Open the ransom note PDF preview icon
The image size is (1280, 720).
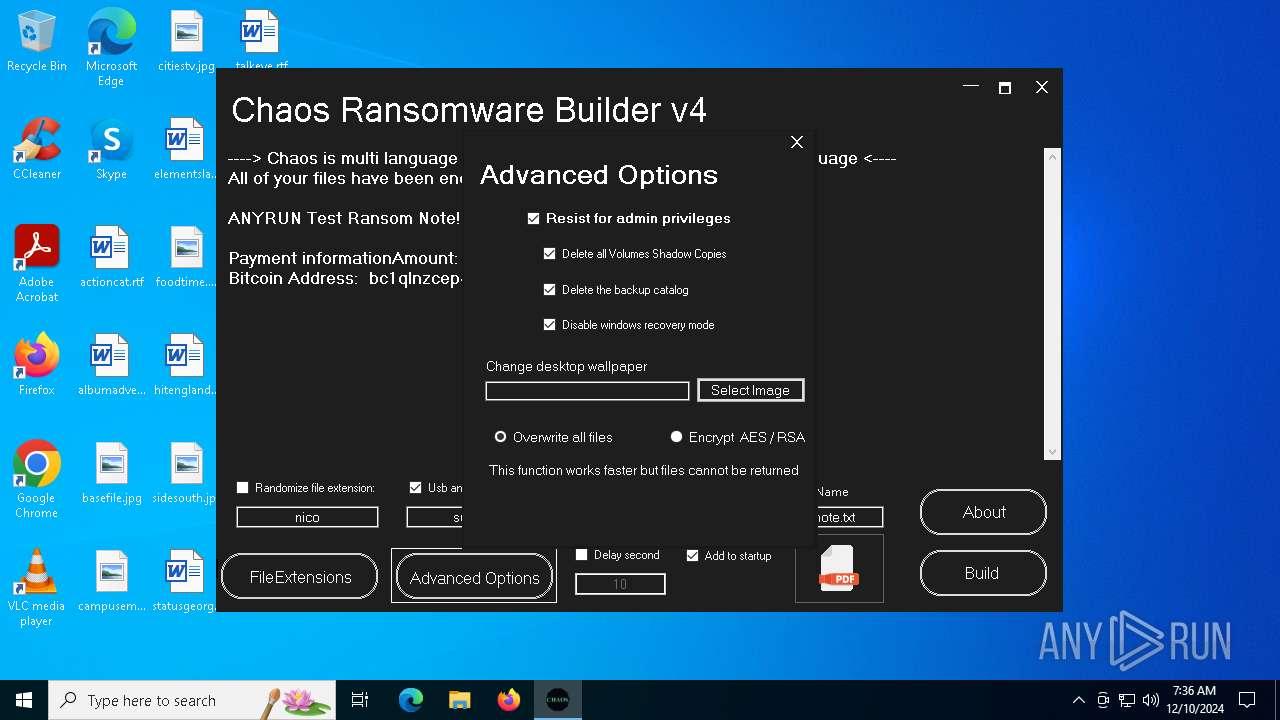click(x=838, y=568)
